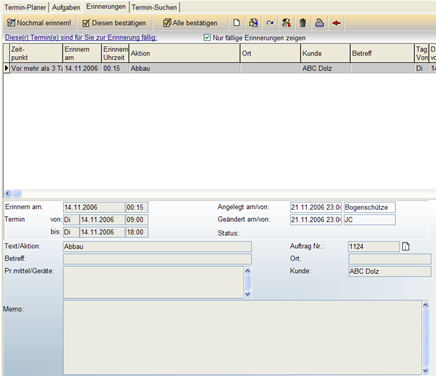Click inside the Pr.mittel/Geräte text area

pos(153,282)
